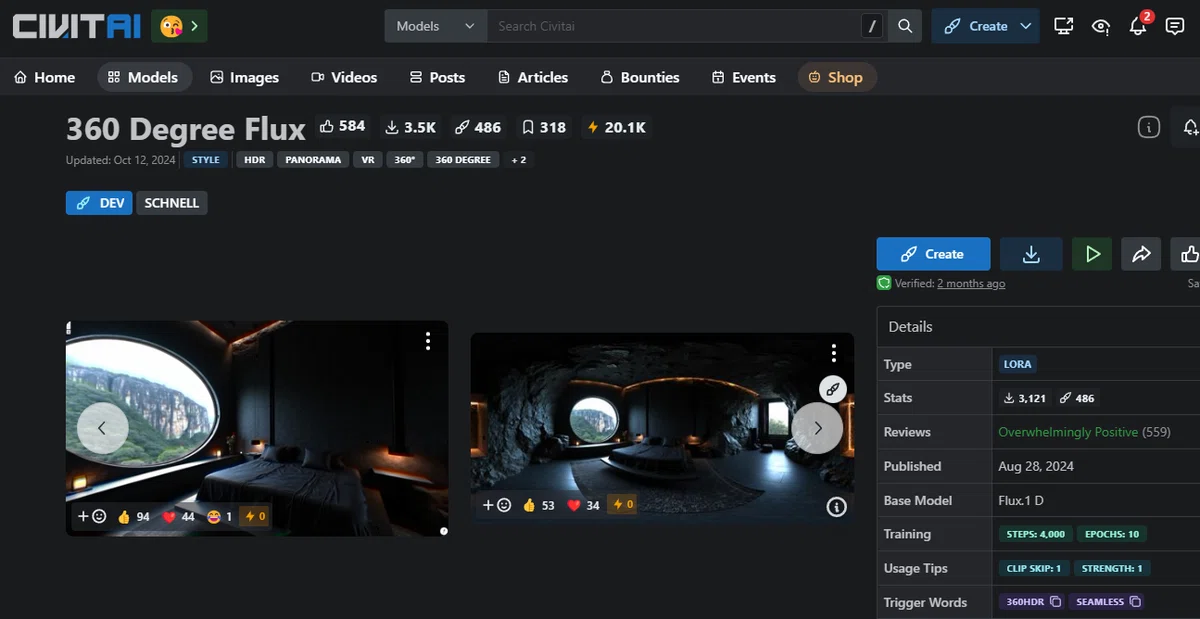The image size is (1200, 619).
Task: Click the notifications bell icon
Action: pos(1138,26)
